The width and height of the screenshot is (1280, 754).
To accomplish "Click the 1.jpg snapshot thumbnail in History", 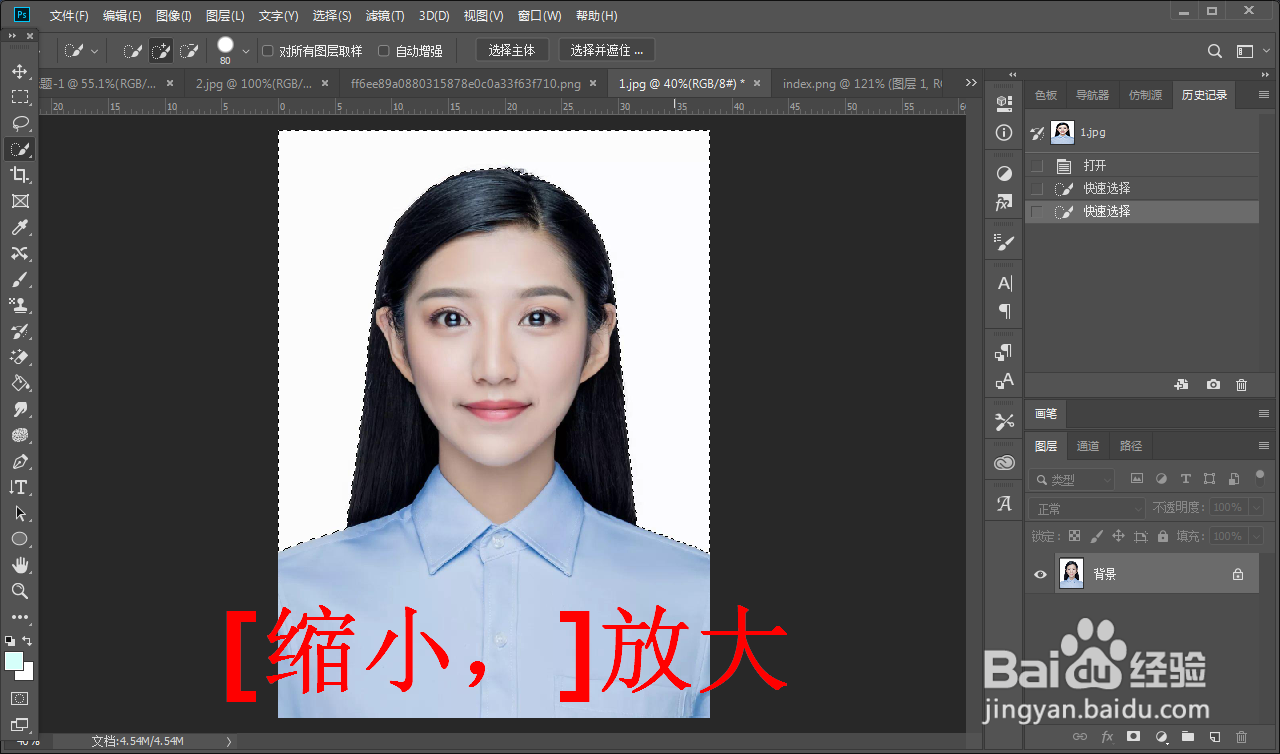I will pyautogui.click(x=1061, y=131).
